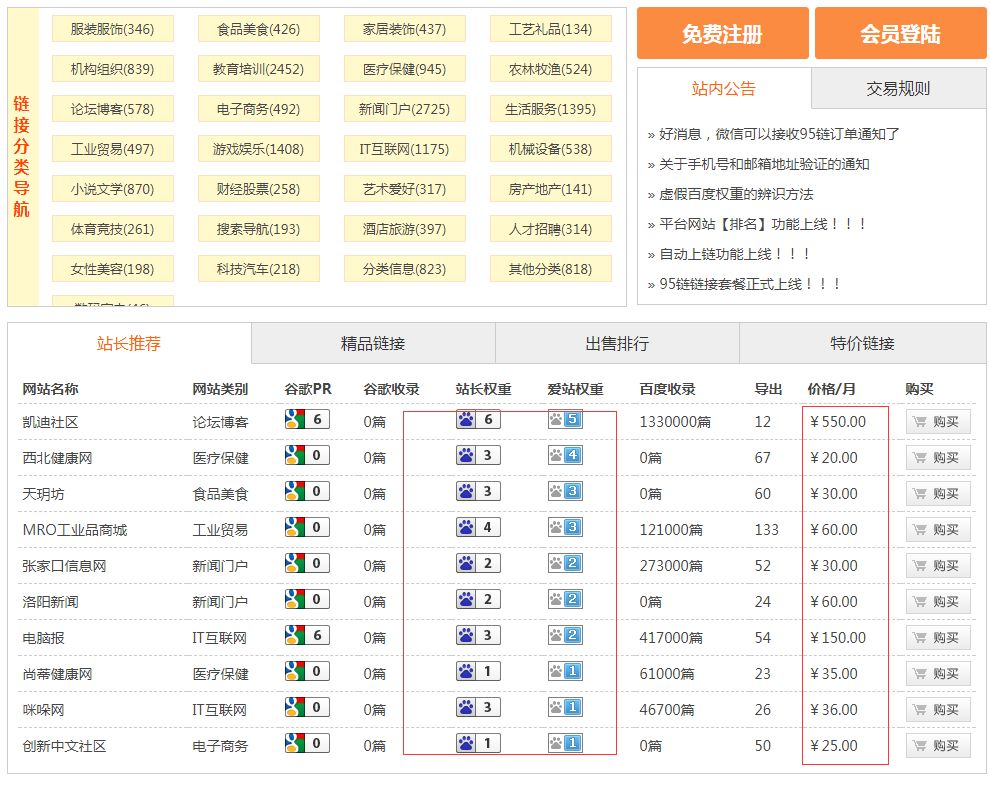Click the 购买 button in the 天玥坊 row
The image size is (990, 787).
pyautogui.click(x=940, y=493)
